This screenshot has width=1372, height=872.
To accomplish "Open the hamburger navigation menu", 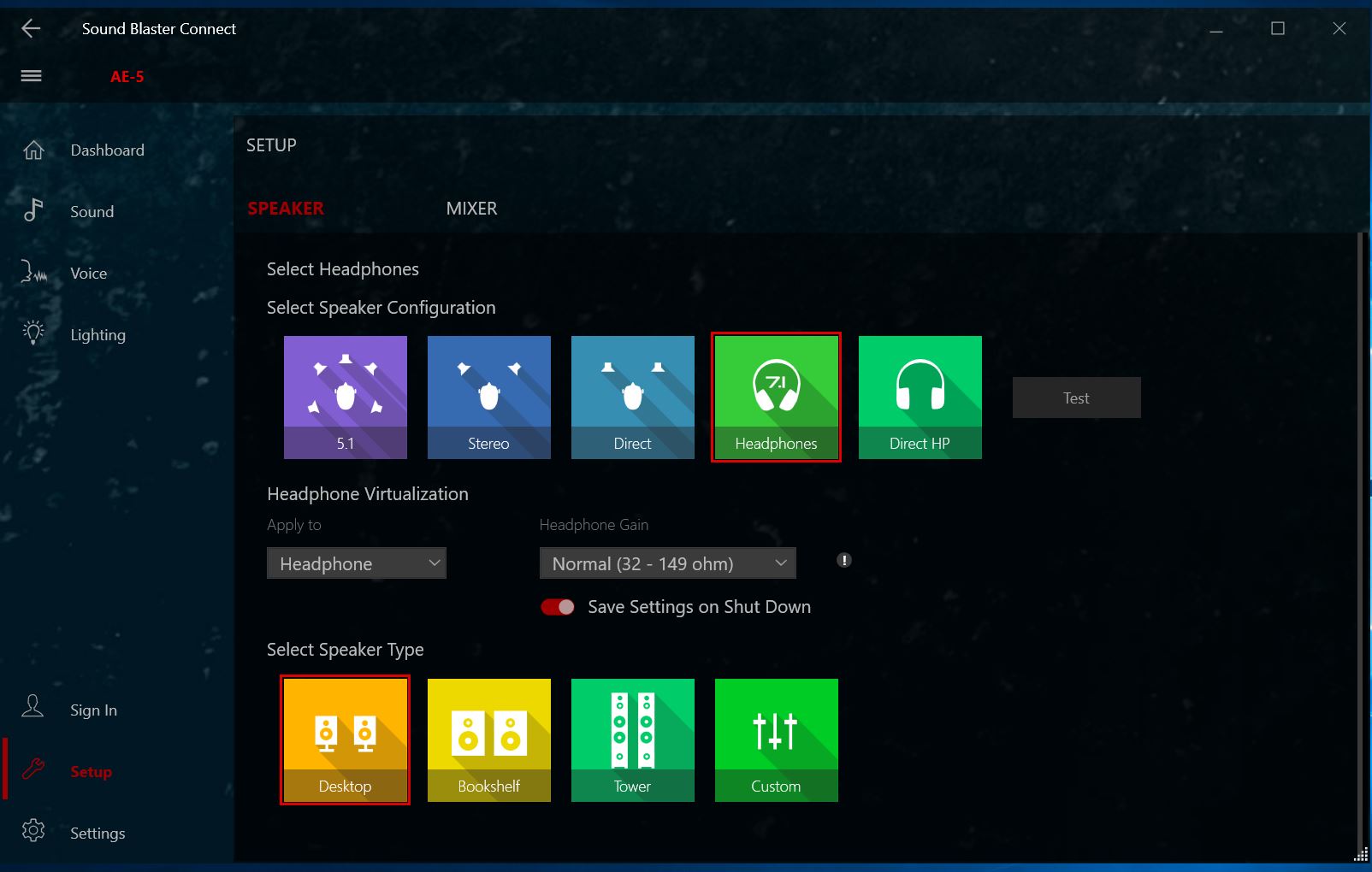I will 32,76.
